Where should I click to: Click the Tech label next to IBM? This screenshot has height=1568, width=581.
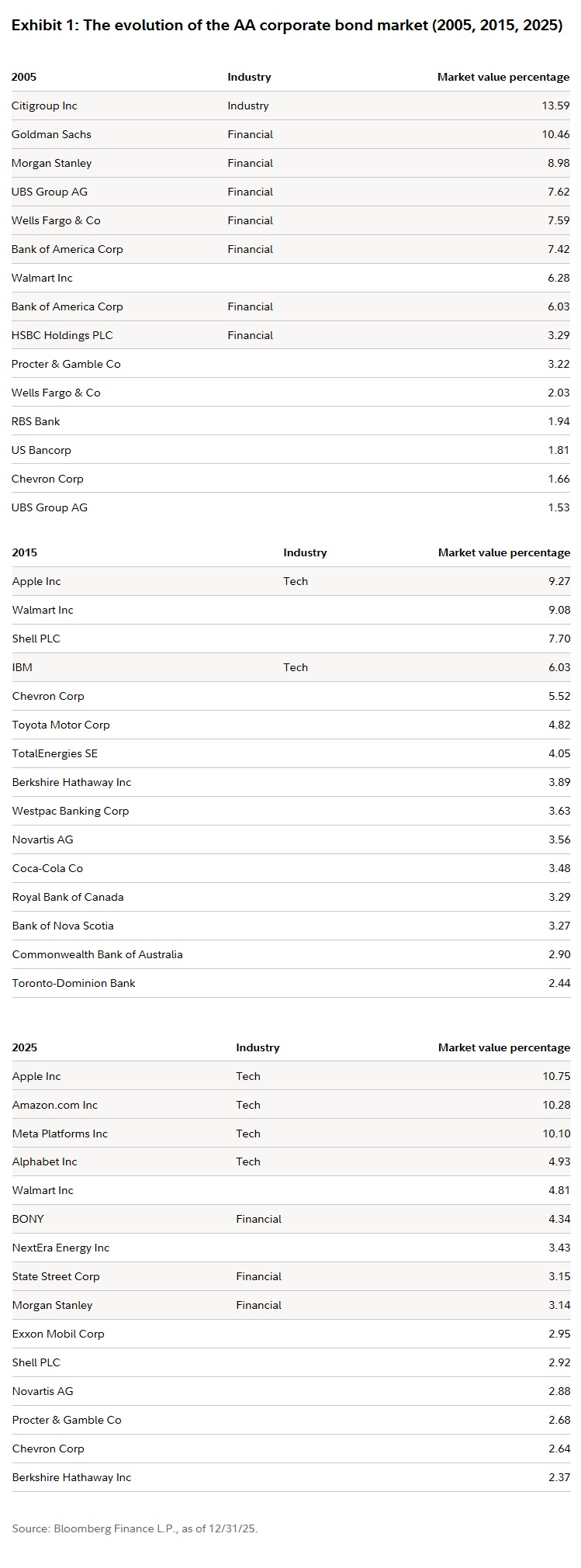pyautogui.click(x=296, y=667)
